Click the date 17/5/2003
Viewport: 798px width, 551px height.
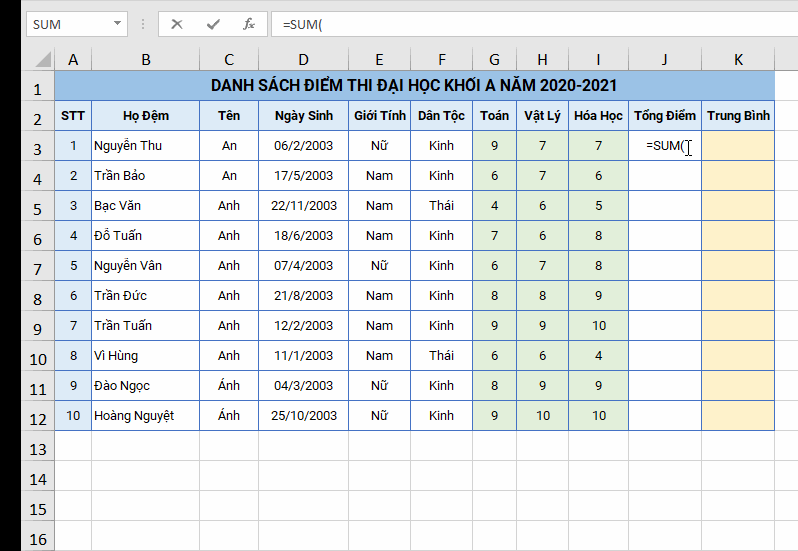304,176
